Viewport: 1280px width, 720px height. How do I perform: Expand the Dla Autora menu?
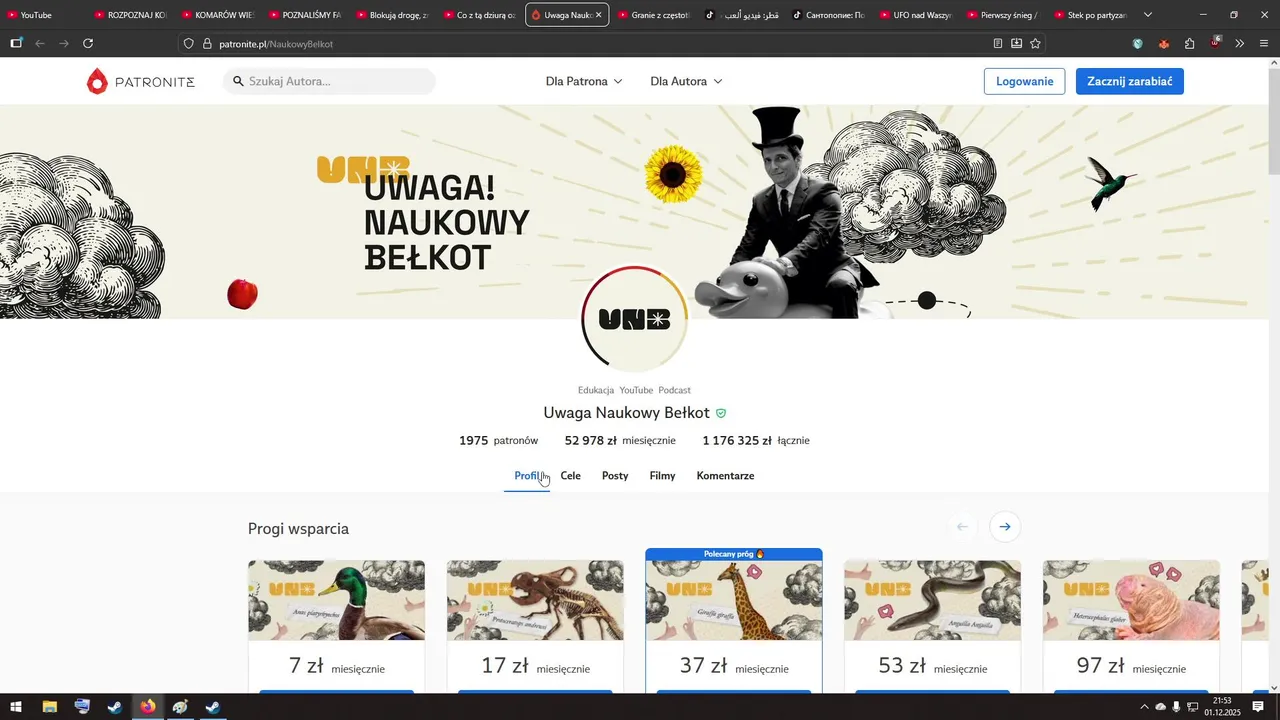(x=686, y=81)
